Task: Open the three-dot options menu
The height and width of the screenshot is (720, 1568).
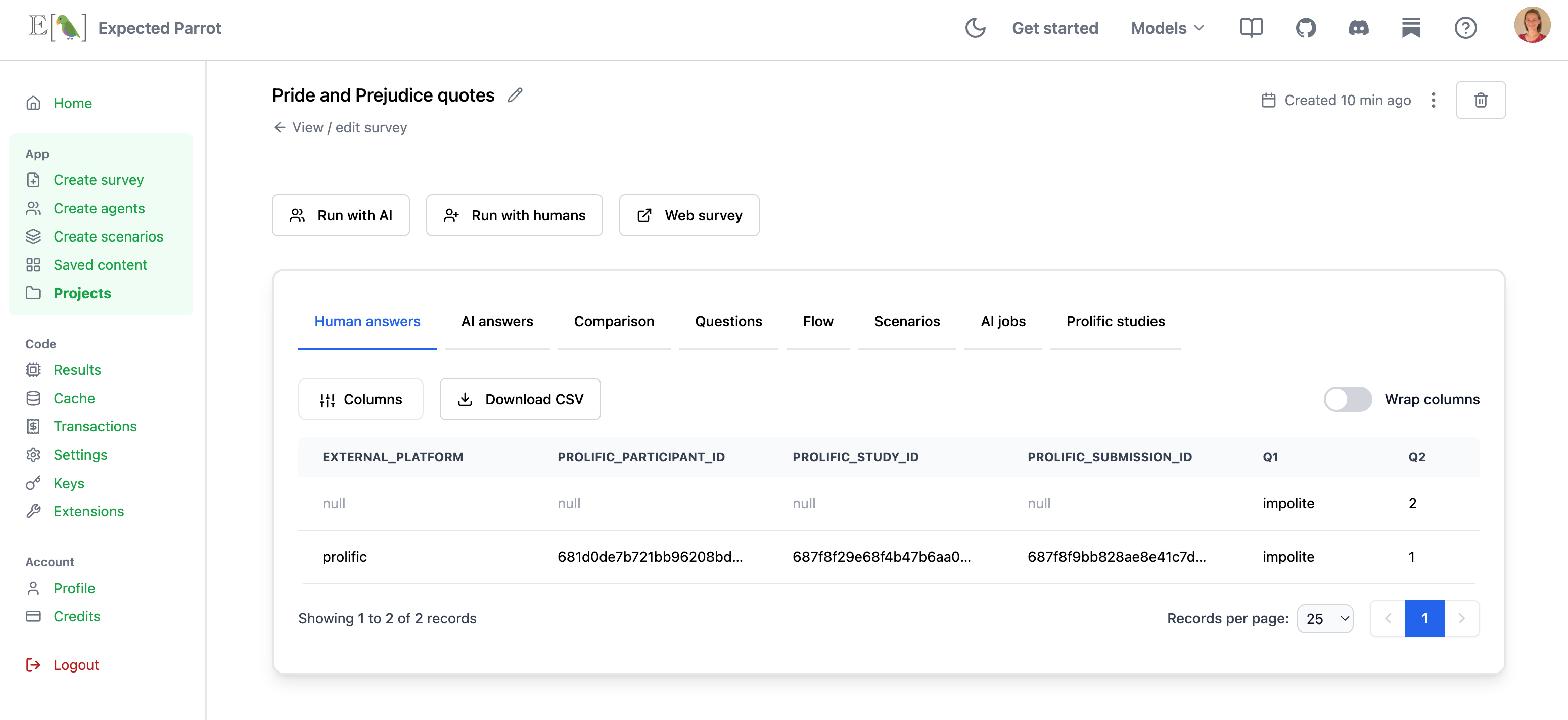Action: click(1433, 100)
